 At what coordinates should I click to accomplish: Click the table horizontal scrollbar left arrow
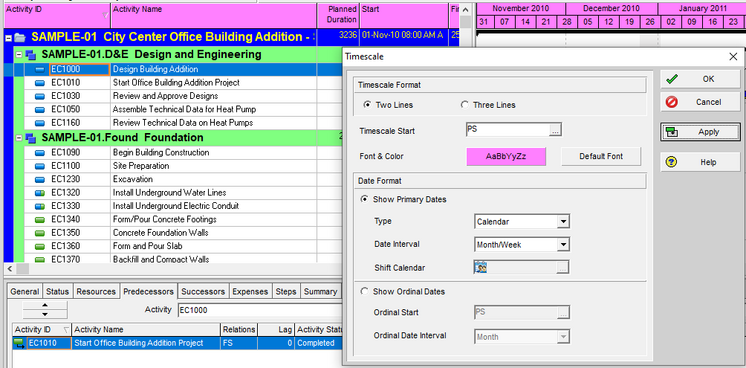point(10,269)
